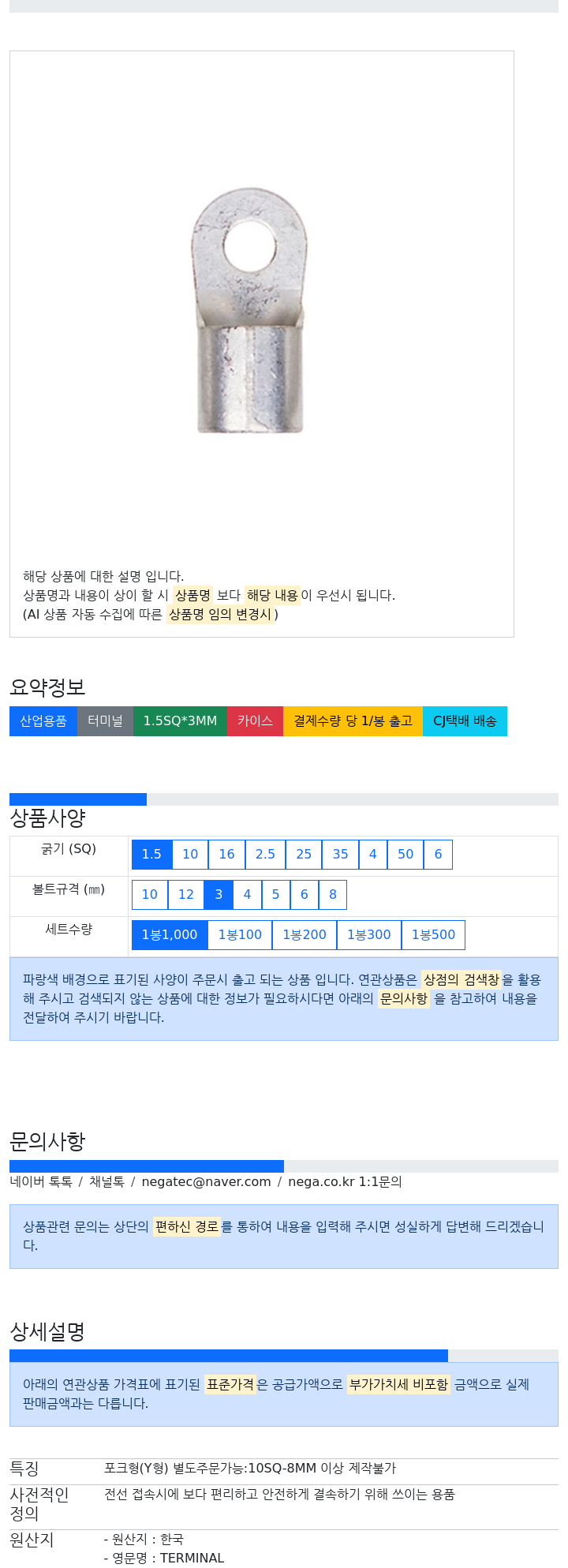Select the 산업용품 category badge

[43, 721]
